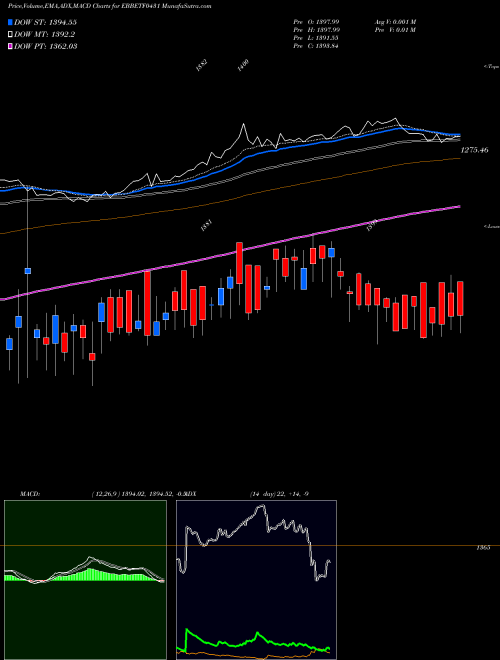Viewport: 500px width, 660px height.
Task: Click the rotated 1382 top label
Action: tap(202, 66)
